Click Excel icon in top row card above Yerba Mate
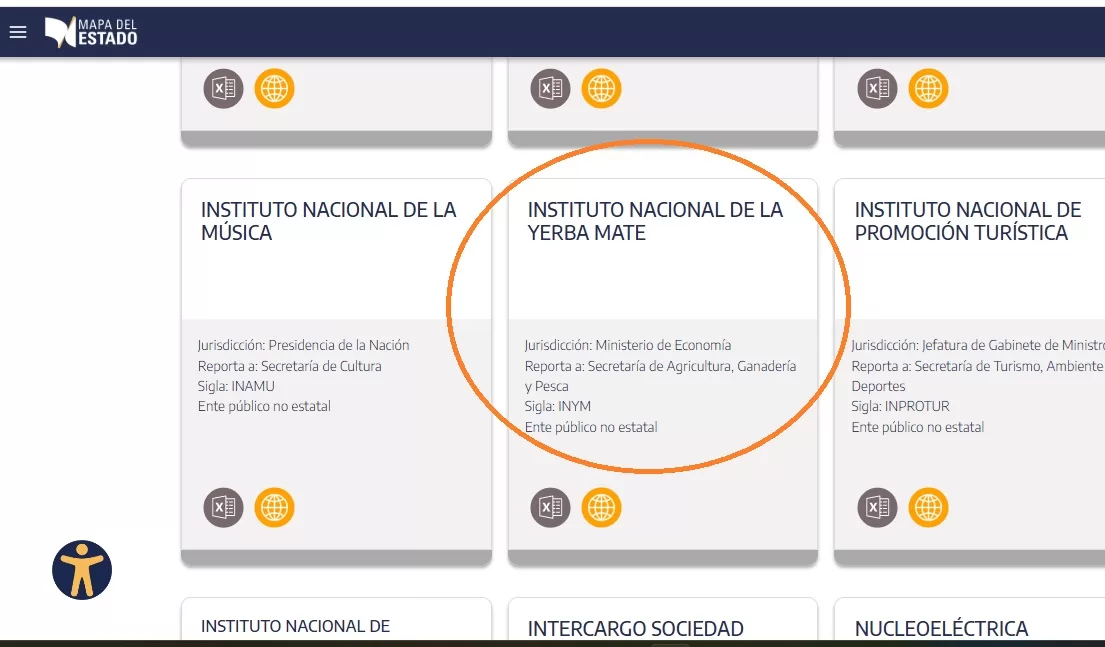This screenshot has width=1105, height=647. [x=550, y=89]
